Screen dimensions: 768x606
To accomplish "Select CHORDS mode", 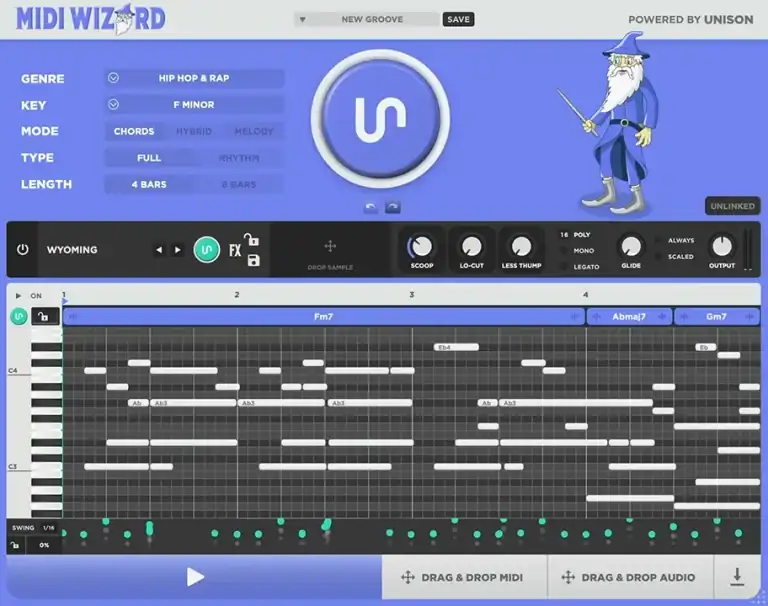I will pos(134,131).
